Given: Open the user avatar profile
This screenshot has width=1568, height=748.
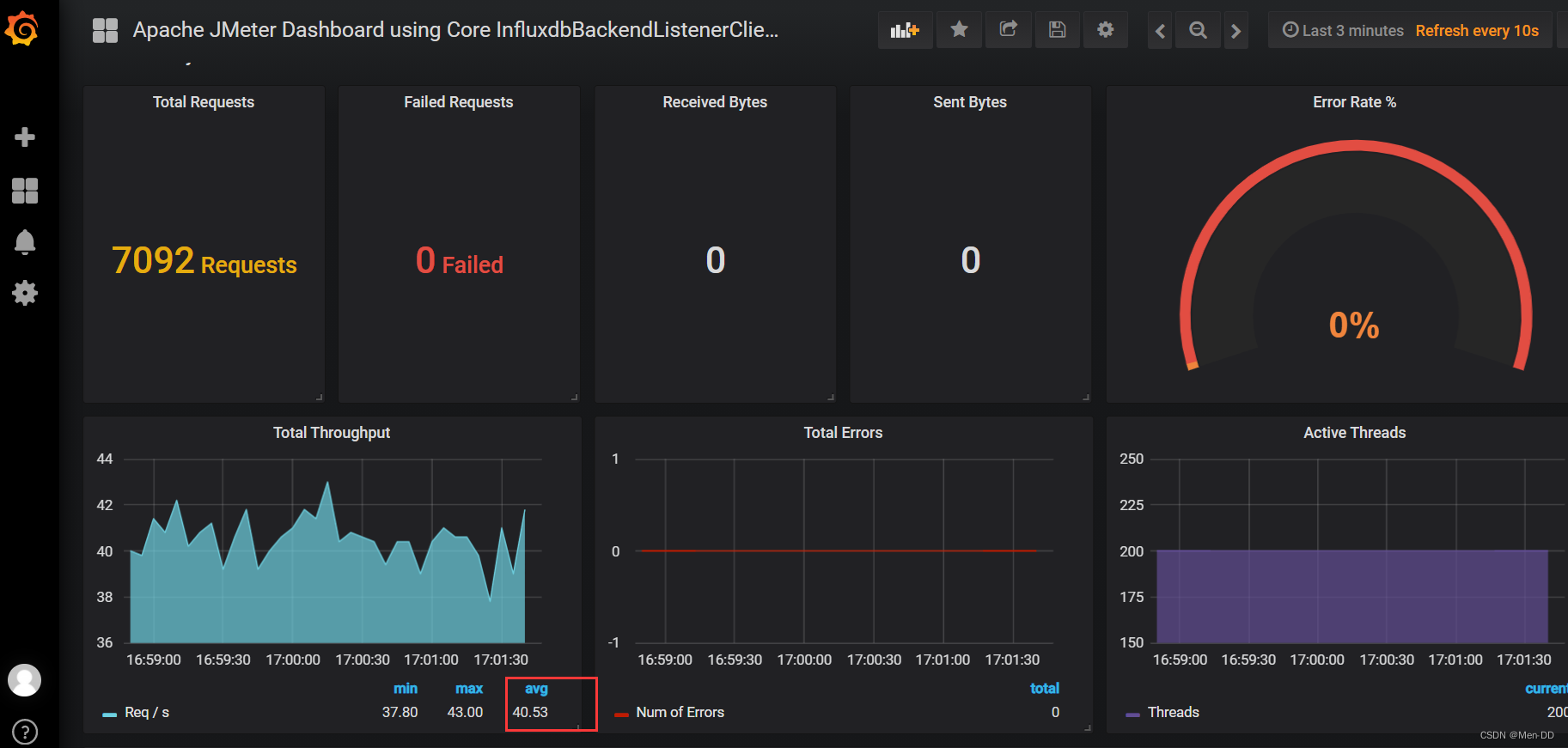Looking at the screenshot, I should [x=25, y=680].
